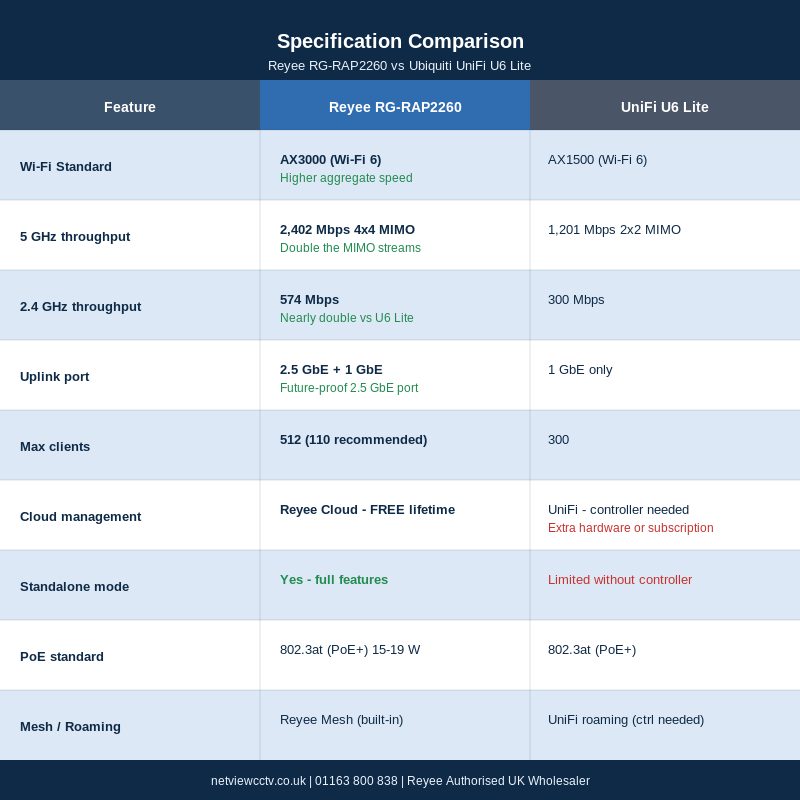Click the 'Nearly double vs U6 Lite' note
The height and width of the screenshot is (800, 800).
click(x=347, y=318)
